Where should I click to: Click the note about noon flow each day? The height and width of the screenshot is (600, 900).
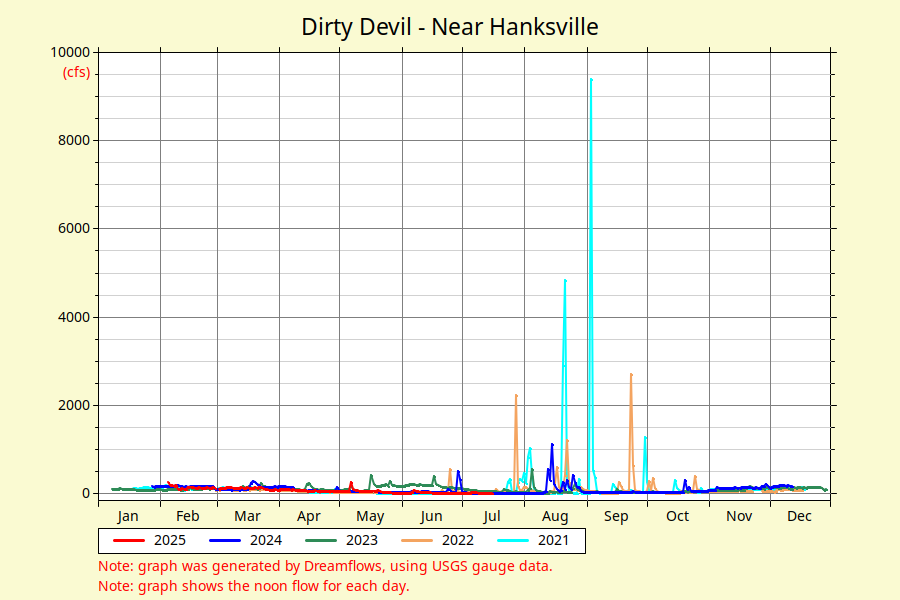point(254,586)
